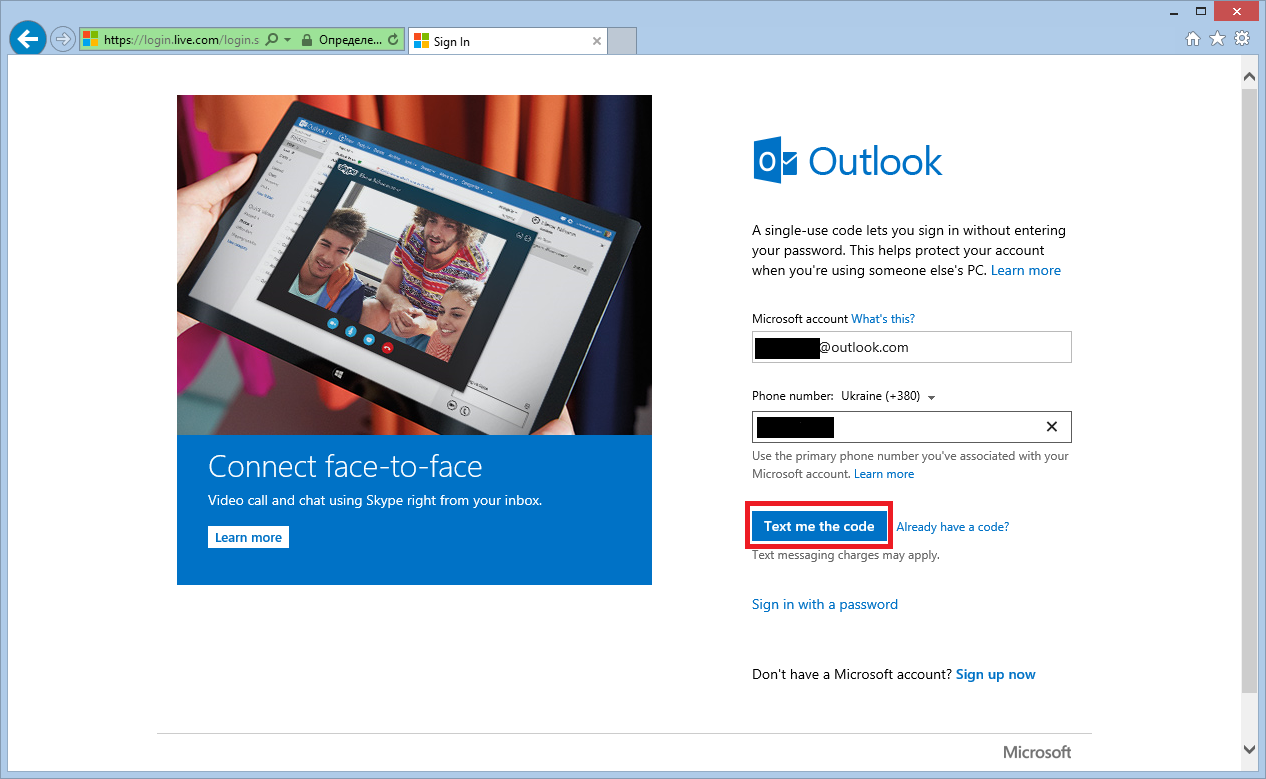Click the search magnifier in the address bar
This screenshot has height=779, width=1266.
tap(272, 40)
